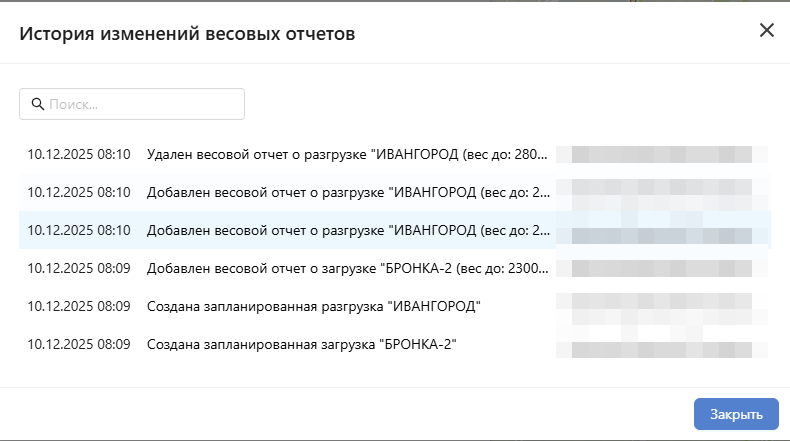The image size is (790, 441).
Task: Close the dialog with the X icon
Action: (767, 30)
